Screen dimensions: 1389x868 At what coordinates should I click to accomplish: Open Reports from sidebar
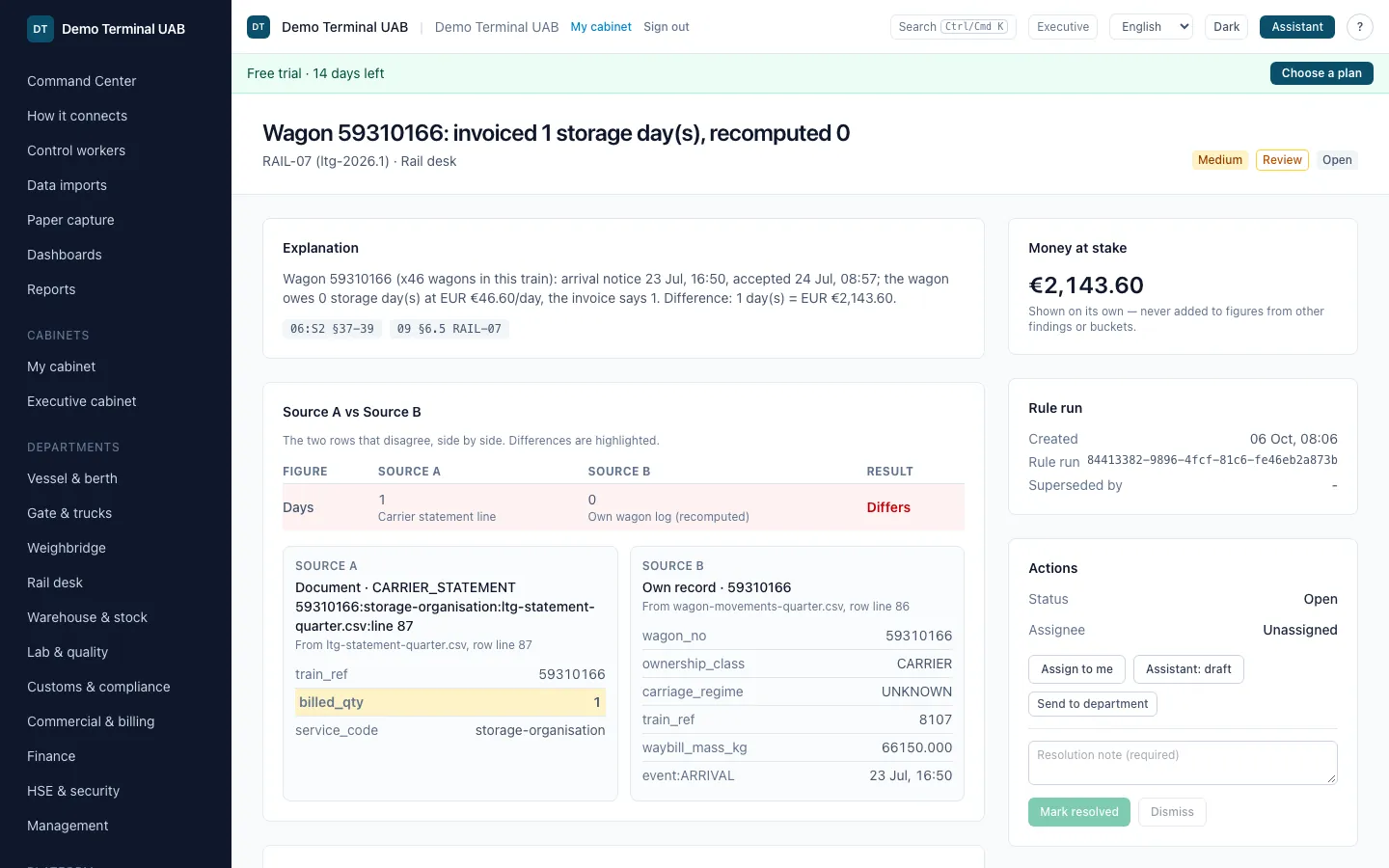point(51,289)
